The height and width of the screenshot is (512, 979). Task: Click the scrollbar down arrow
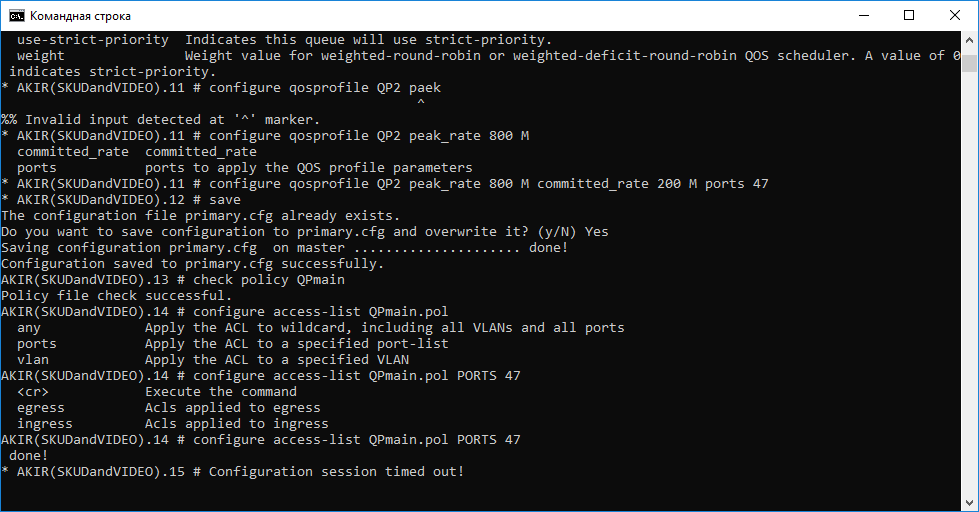[x=969, y=503]
